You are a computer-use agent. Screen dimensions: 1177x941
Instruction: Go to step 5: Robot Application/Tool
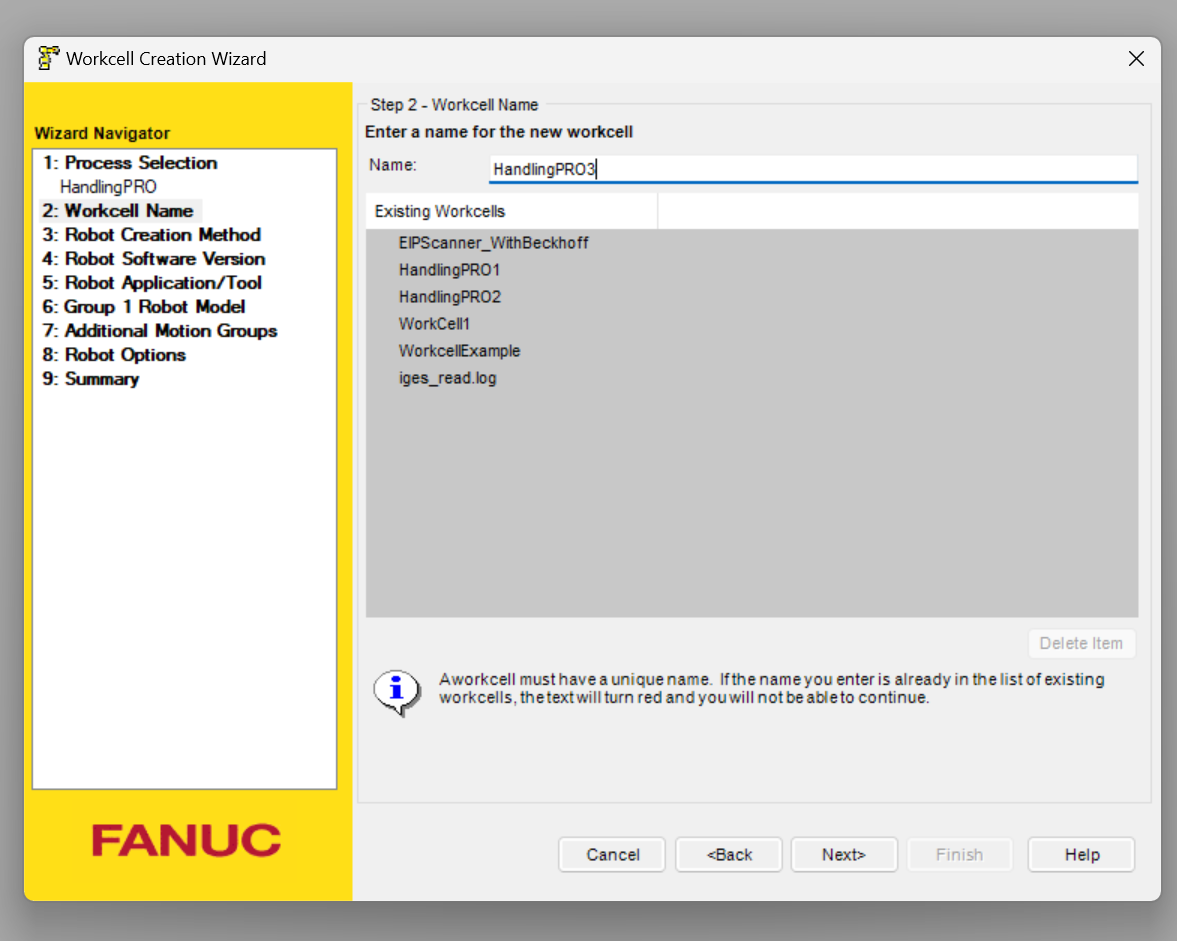tap(152, 283)
